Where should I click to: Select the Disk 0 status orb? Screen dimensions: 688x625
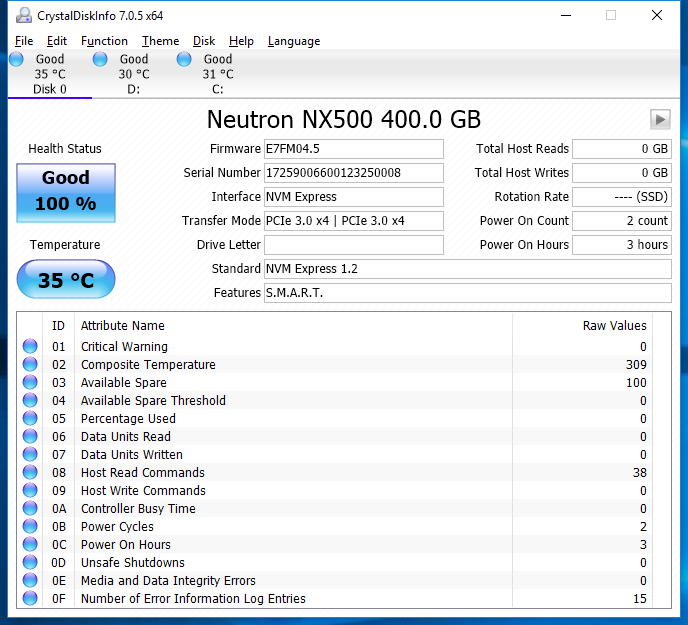tap(17, 60)
